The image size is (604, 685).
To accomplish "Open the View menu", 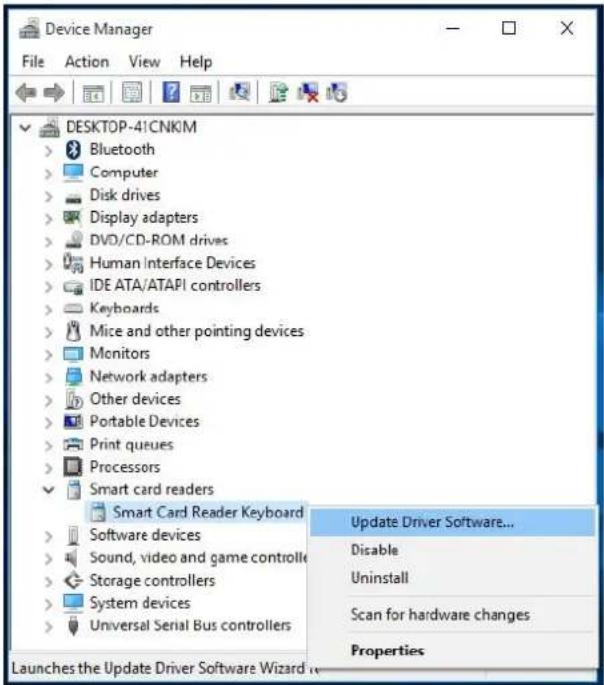I will 144,62.
